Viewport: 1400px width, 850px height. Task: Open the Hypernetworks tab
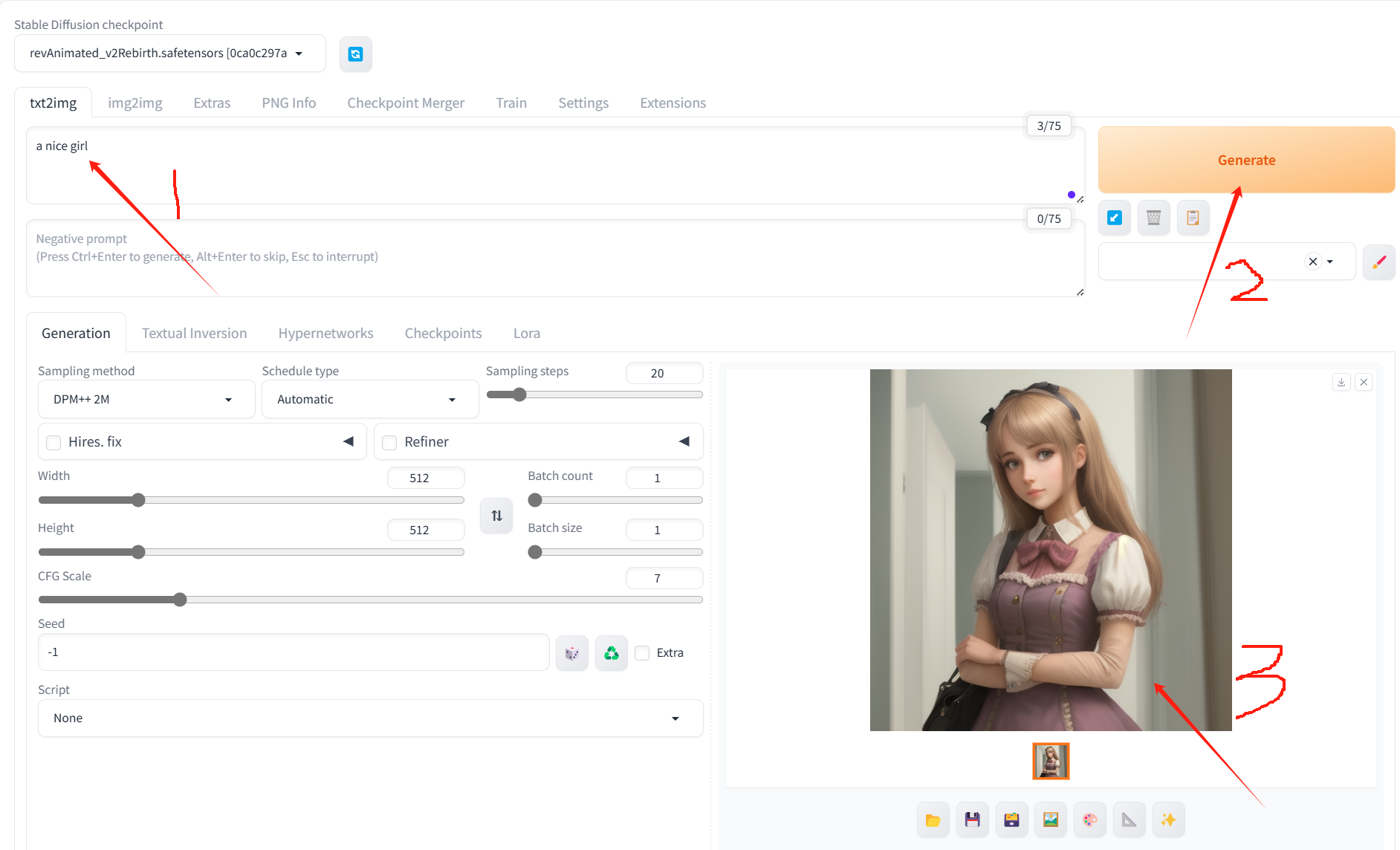[x=326, y=334]
